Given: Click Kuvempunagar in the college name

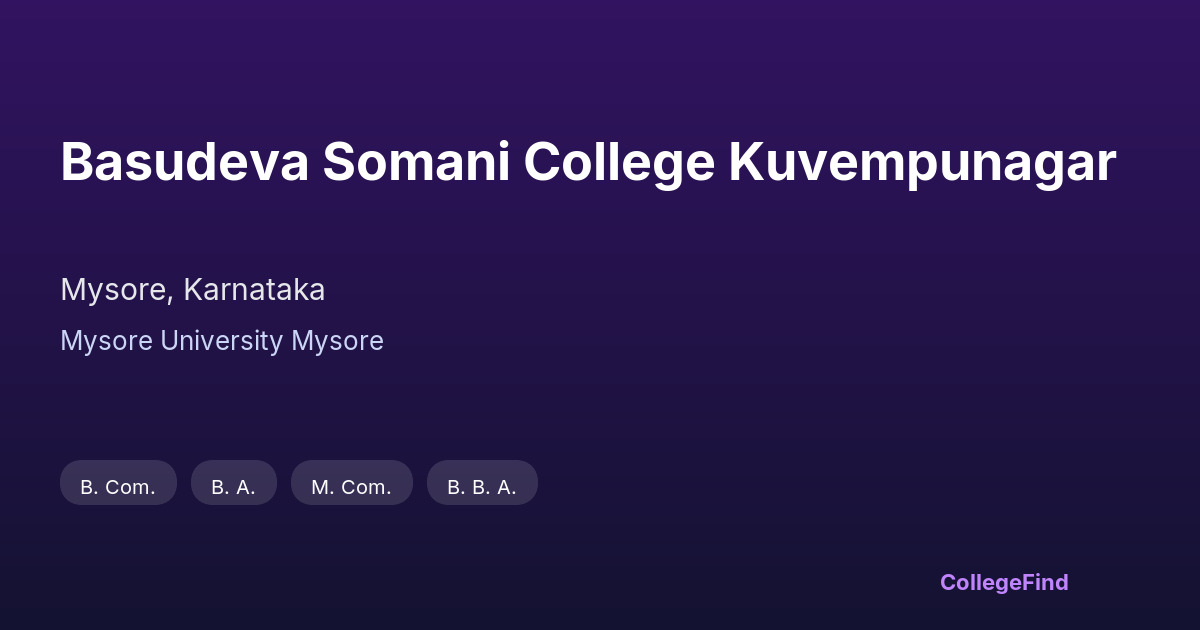Looking at the screenshot, I should [921, 163].
